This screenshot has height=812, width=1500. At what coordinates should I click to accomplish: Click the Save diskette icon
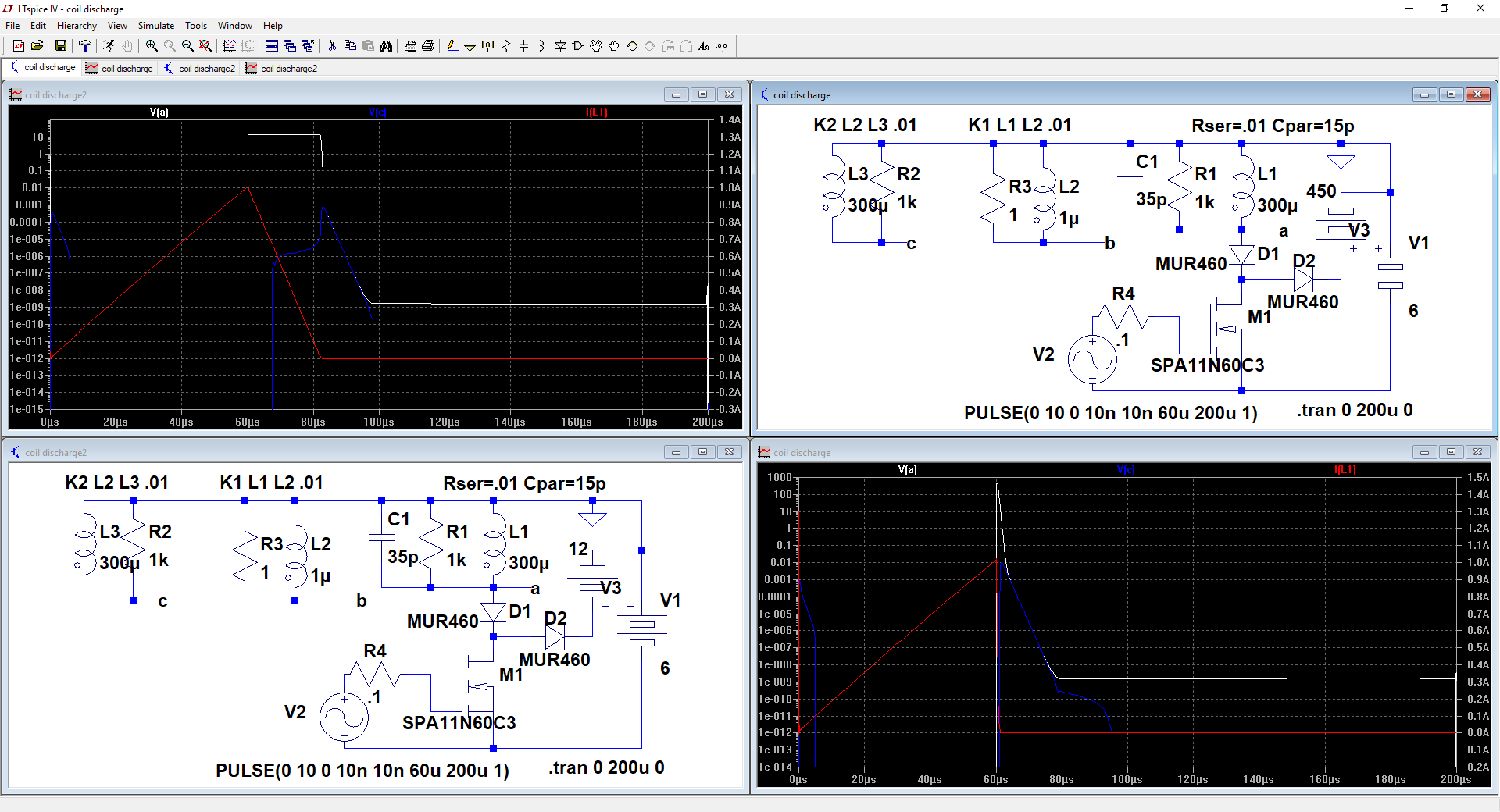[x=60, y=46]
